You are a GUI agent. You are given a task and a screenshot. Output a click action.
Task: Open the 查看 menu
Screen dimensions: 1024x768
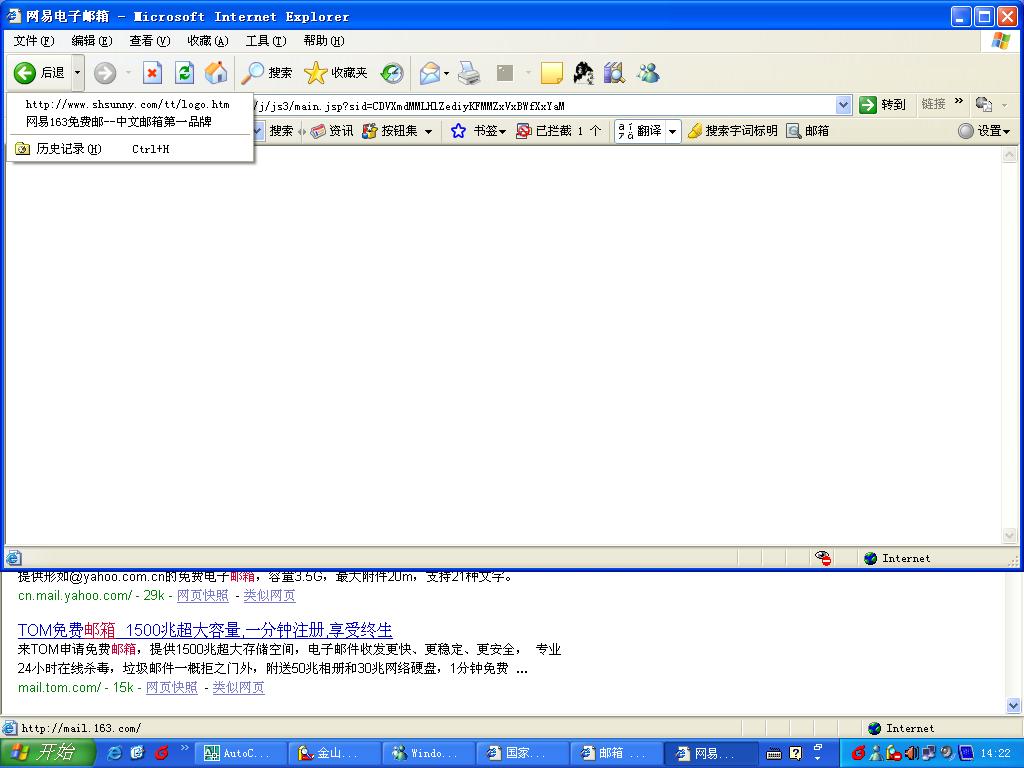click(150, 40)
